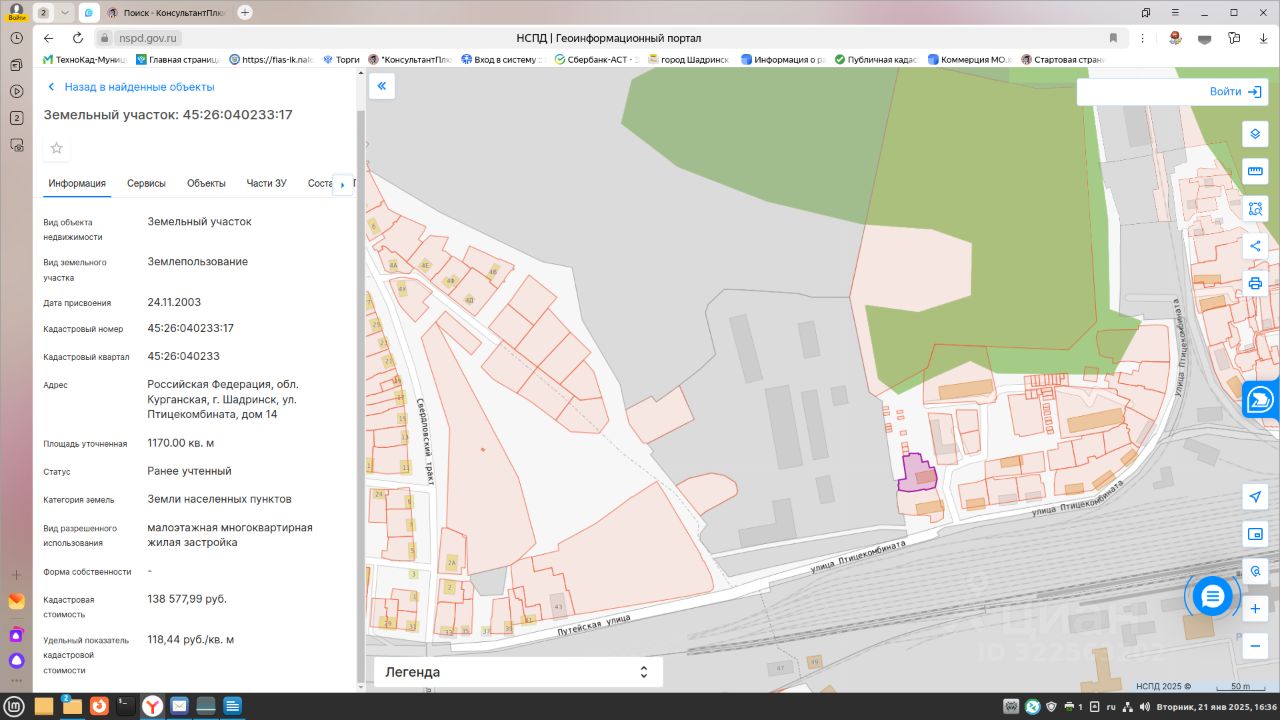The image size is (1280, 720).
Task: Switch to the Сервисы tab
Action: [146, 183]
